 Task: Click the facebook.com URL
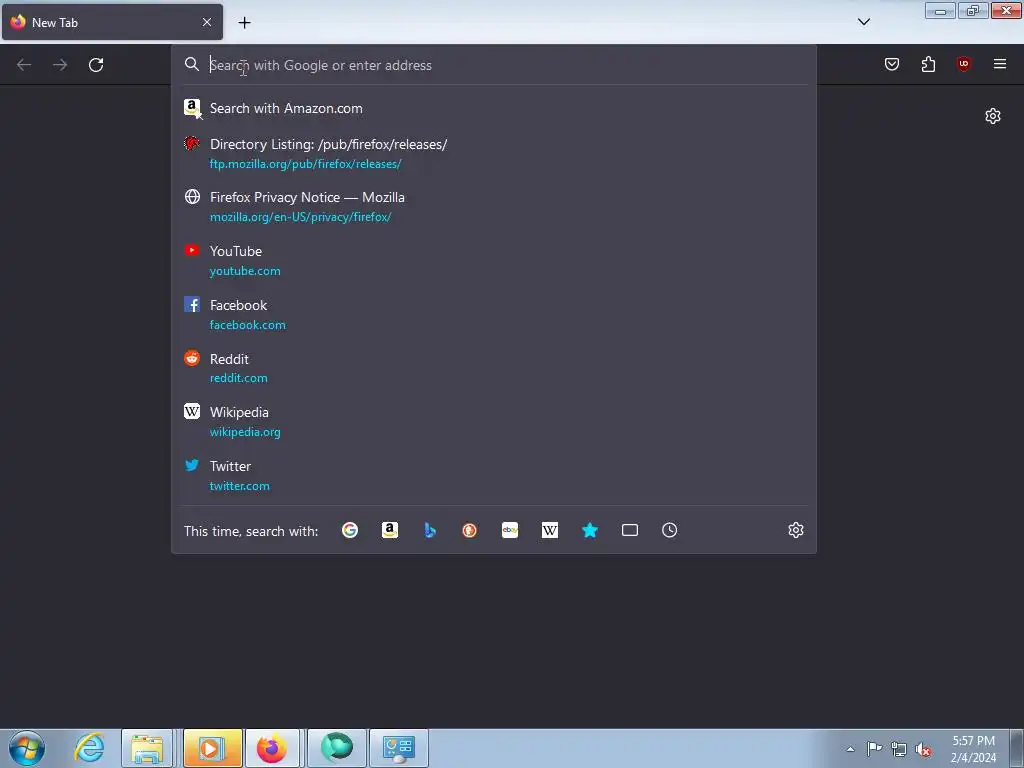[248, 325]
